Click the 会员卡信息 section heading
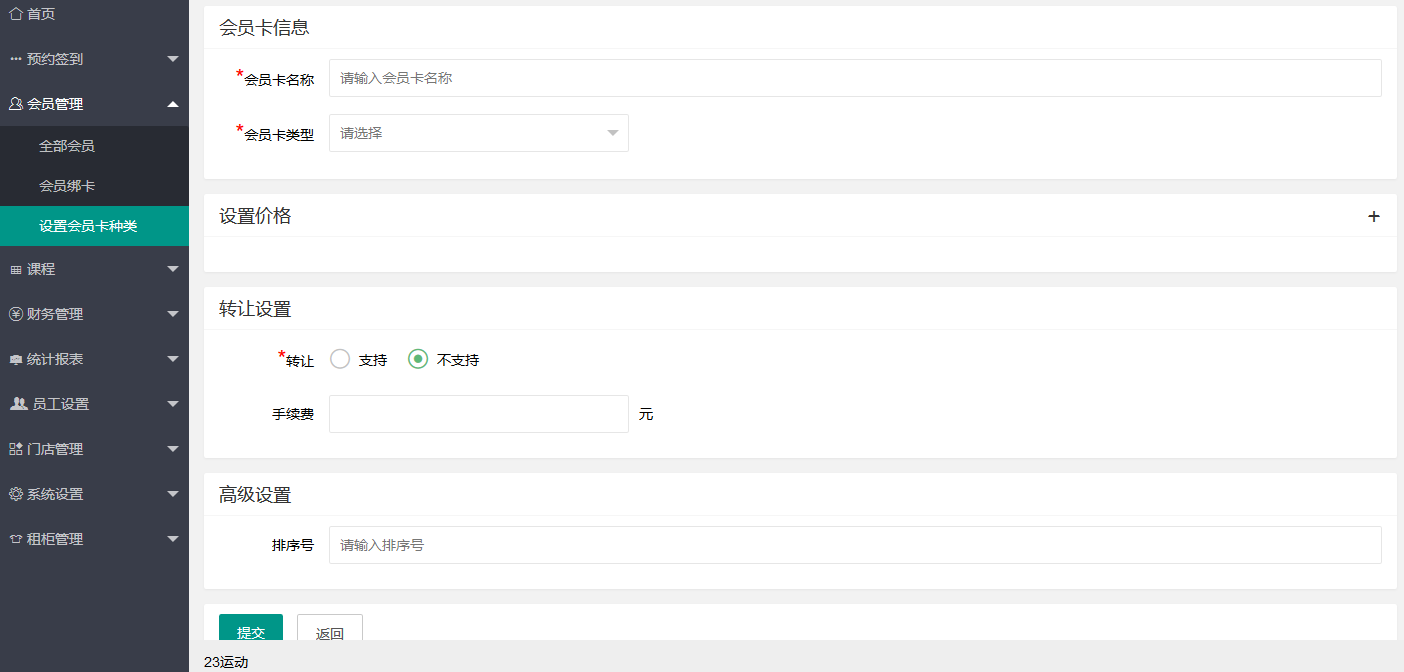 coord(264,28)
